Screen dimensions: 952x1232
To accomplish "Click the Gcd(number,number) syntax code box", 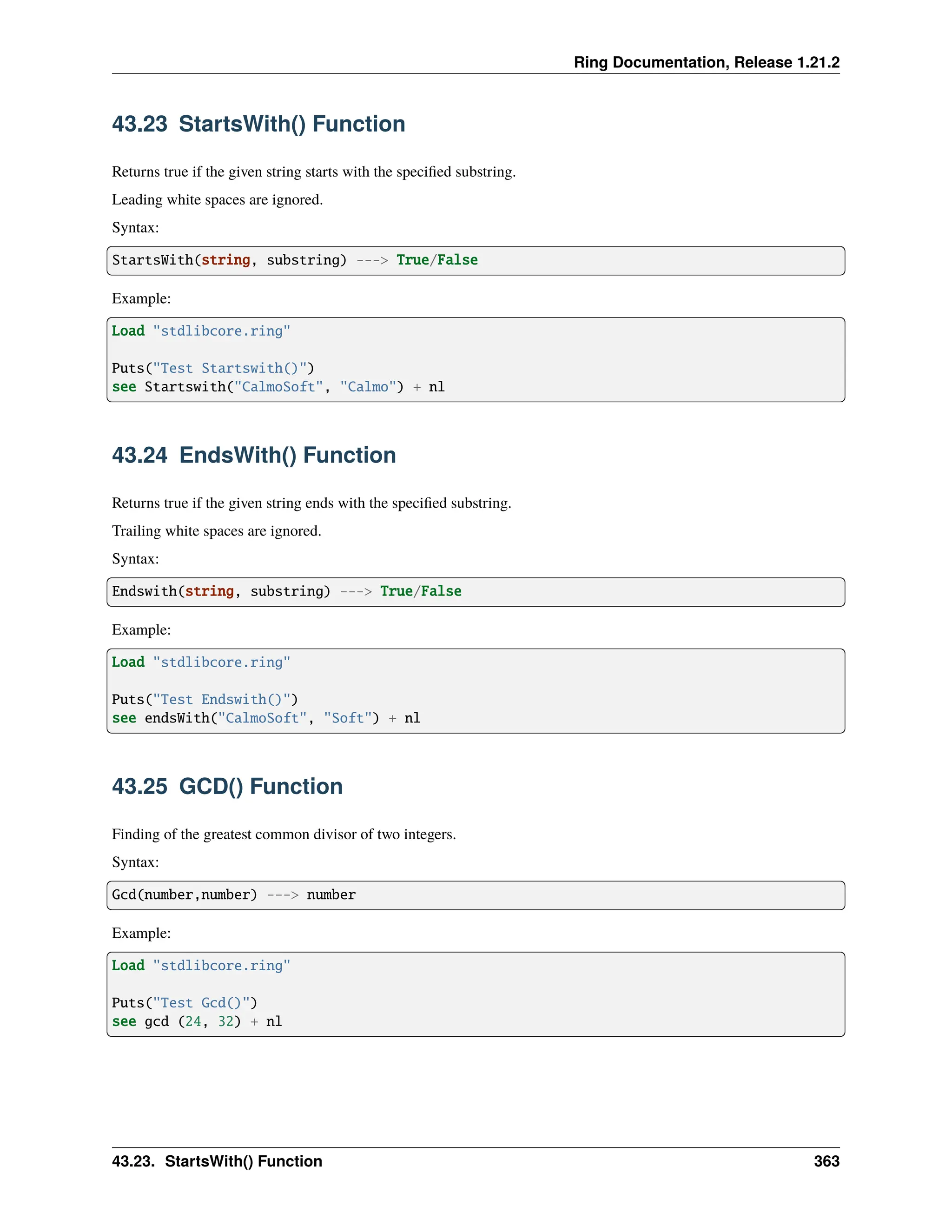I will [476, 895].
